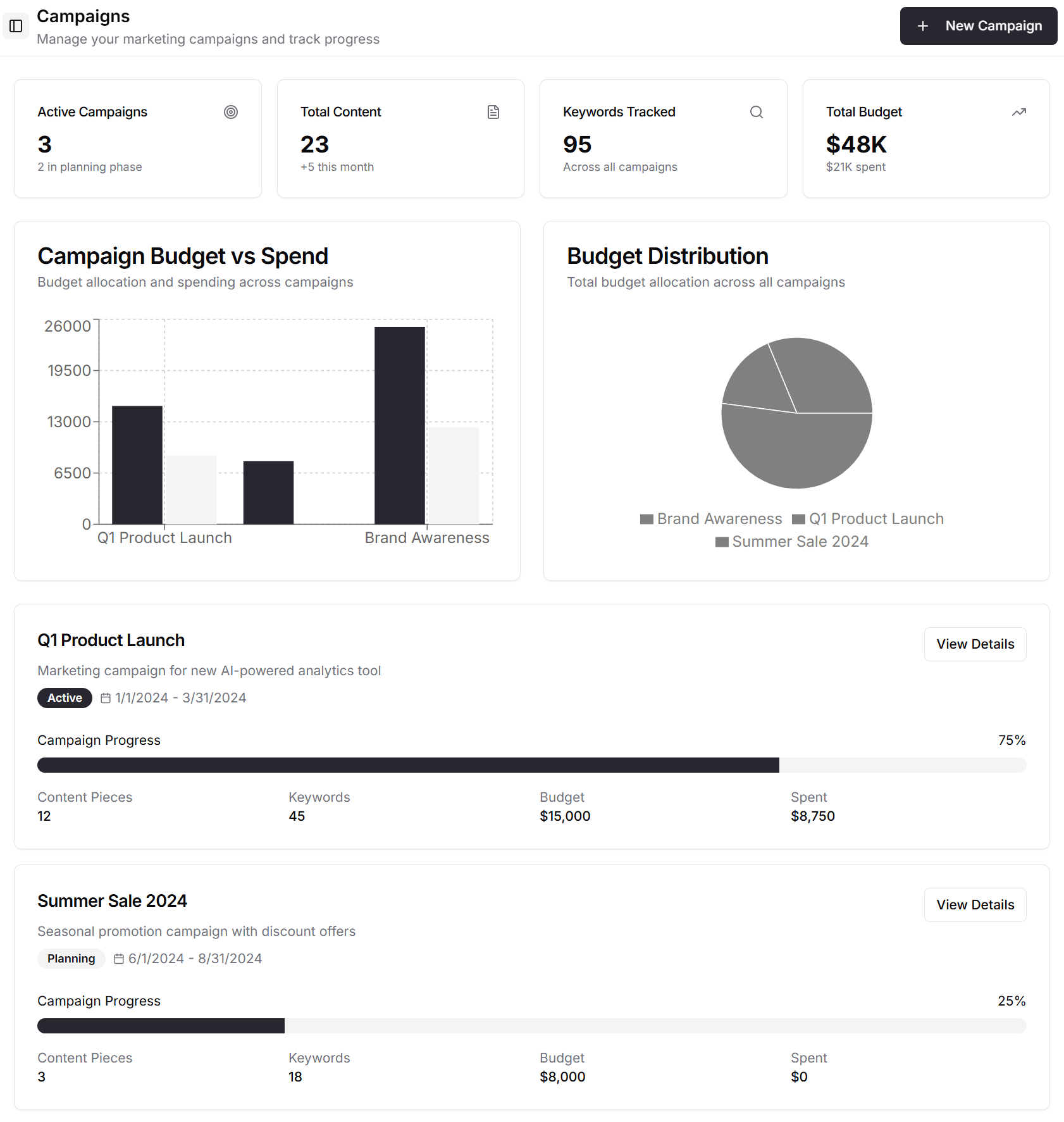The height and width of the screenshot is (1122, 1064).
Task: Click the calendar icon beside 6/1/2024 date
Action: [x=119, y=959]
